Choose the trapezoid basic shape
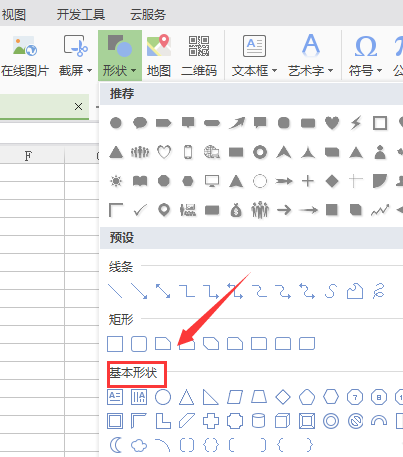This screenshot has width=403, height=457. pos(259,397)
